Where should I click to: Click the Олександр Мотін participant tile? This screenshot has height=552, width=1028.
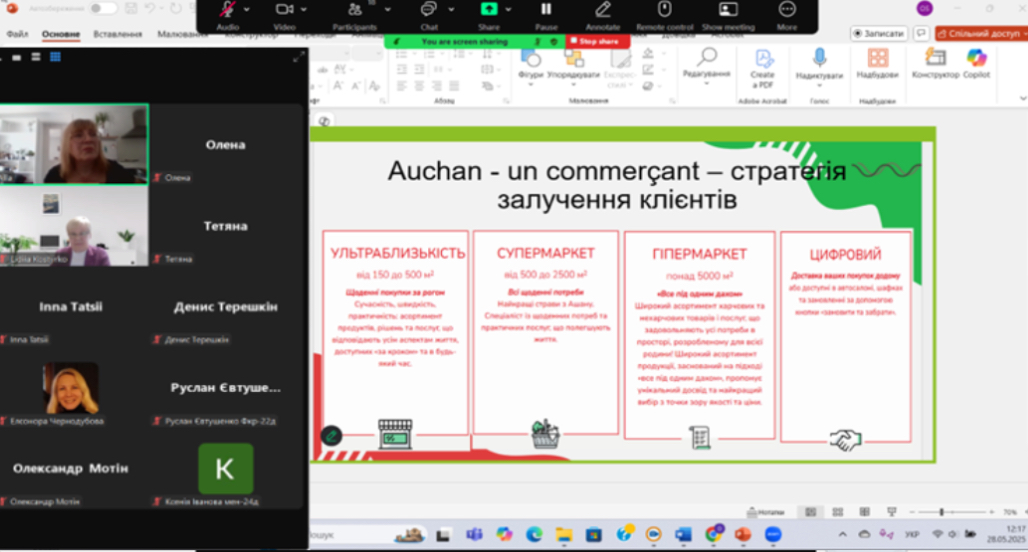pyautogui.click(x=71, y=469)
